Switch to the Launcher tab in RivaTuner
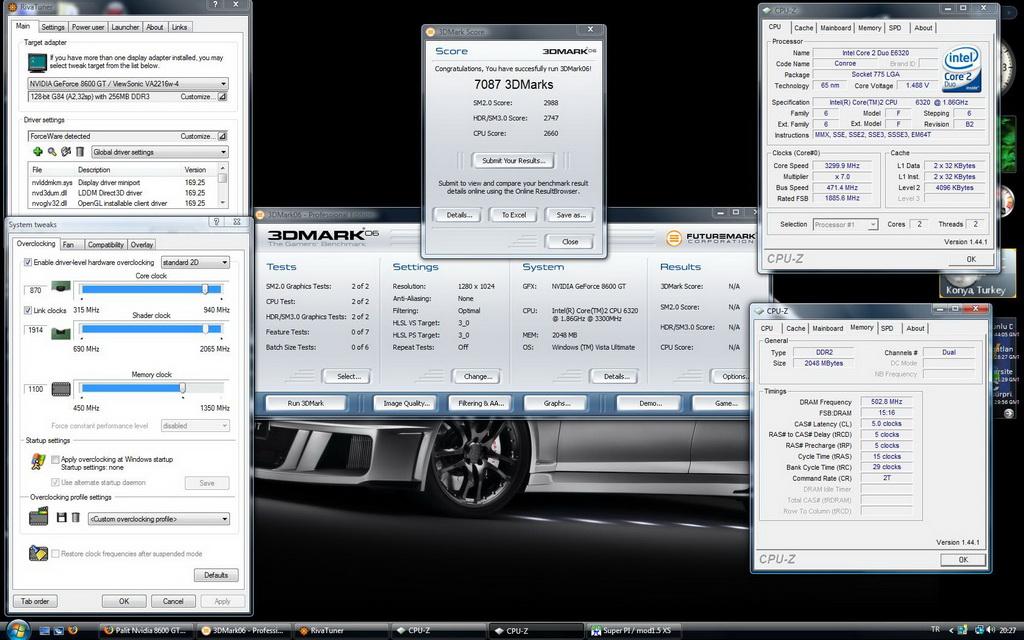The width and height of the screenshot is (1024, 640). [x=125, y=27]
